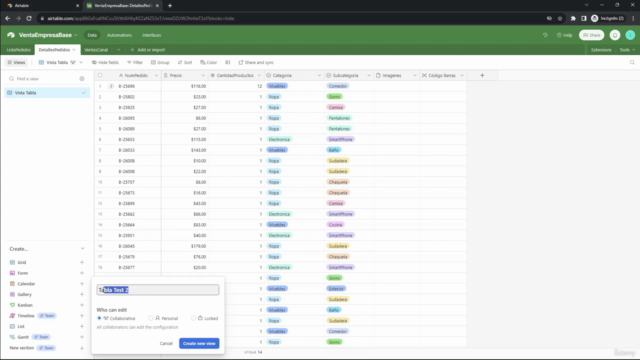This screenshot has width=640, height=360.
Task: Open the ListaPedidos table tab
Action: click(x=18, y=50)
